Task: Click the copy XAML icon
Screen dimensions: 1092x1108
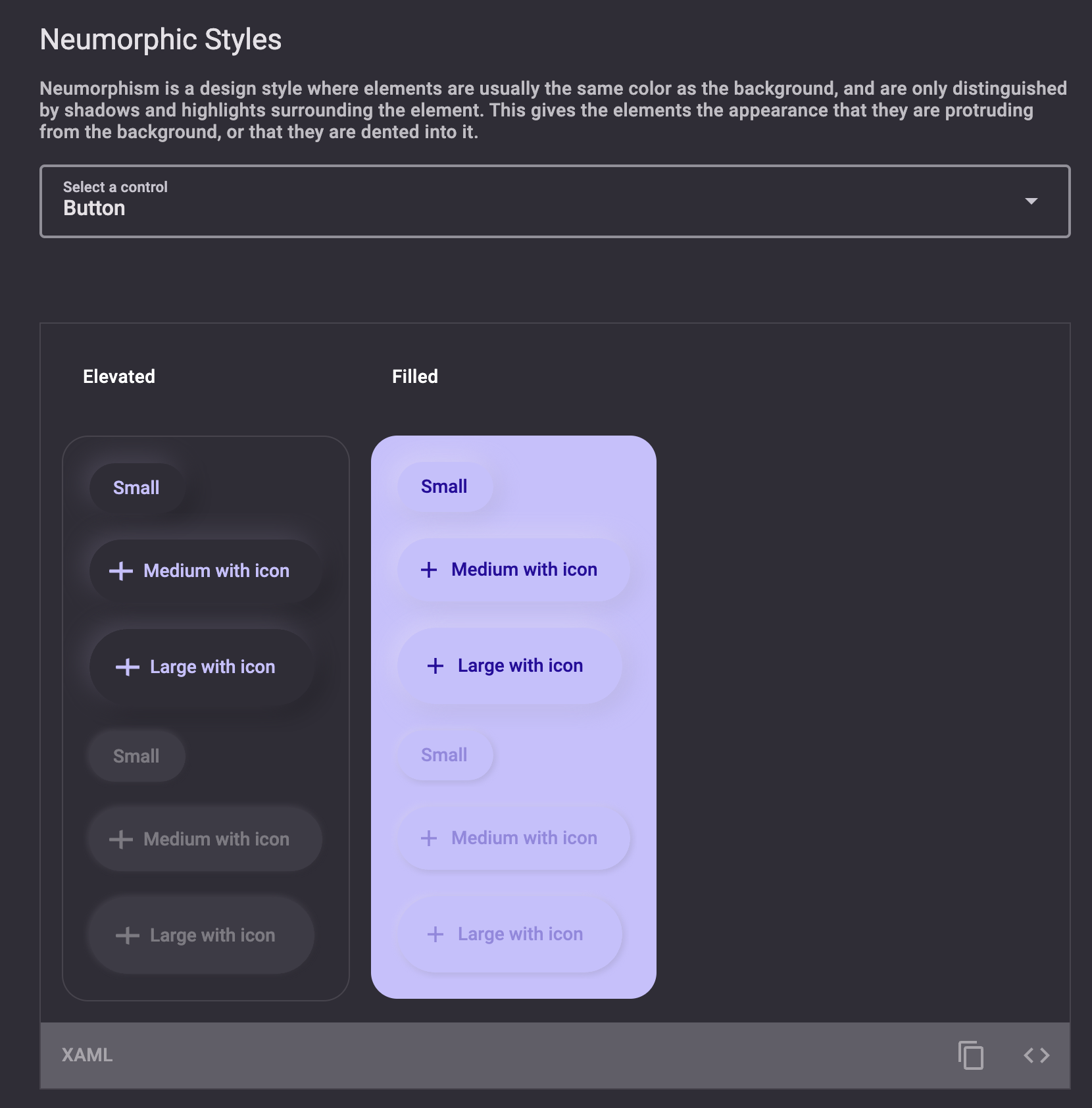Action: (971, 1055)
